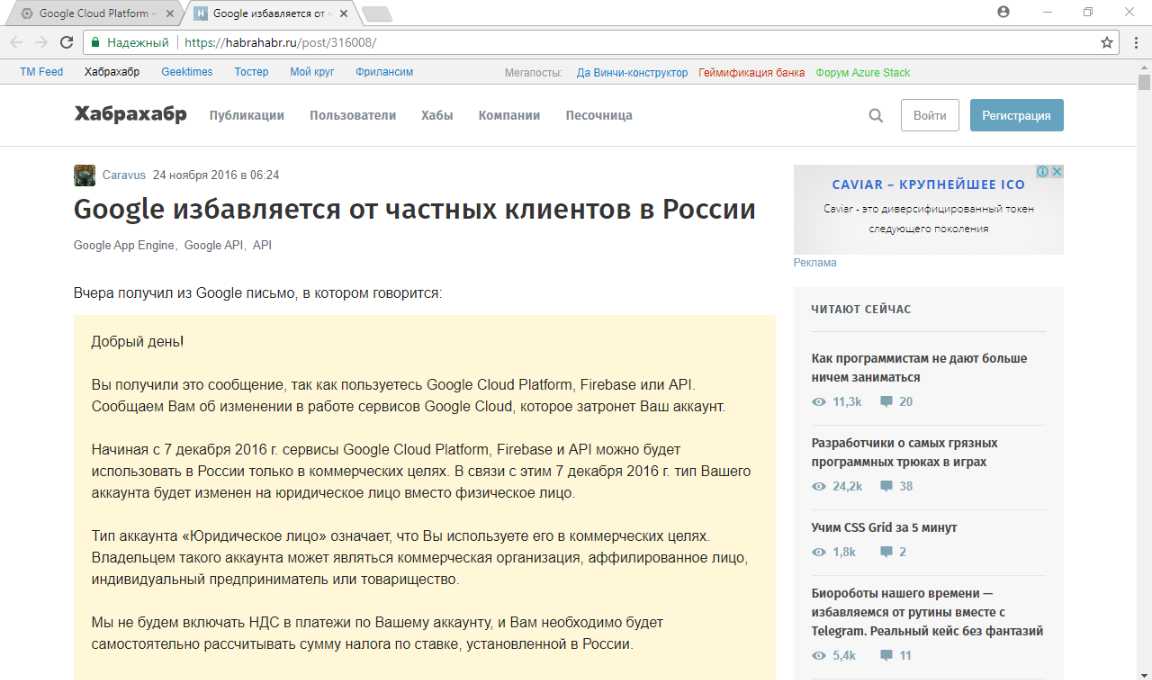Click Caravus author avatar image
The width and height of the screenshot is (1152, 680).
click(84, 176)
